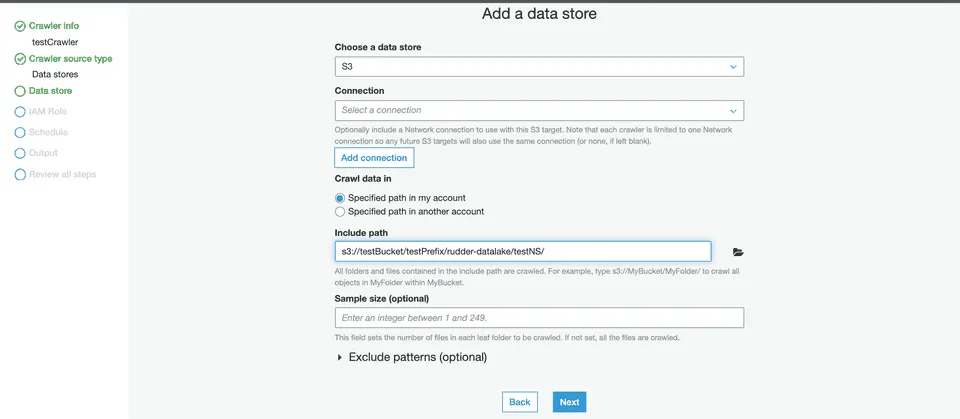Click the checkmark icon beside Crawler source type

[x=20, y=59]
